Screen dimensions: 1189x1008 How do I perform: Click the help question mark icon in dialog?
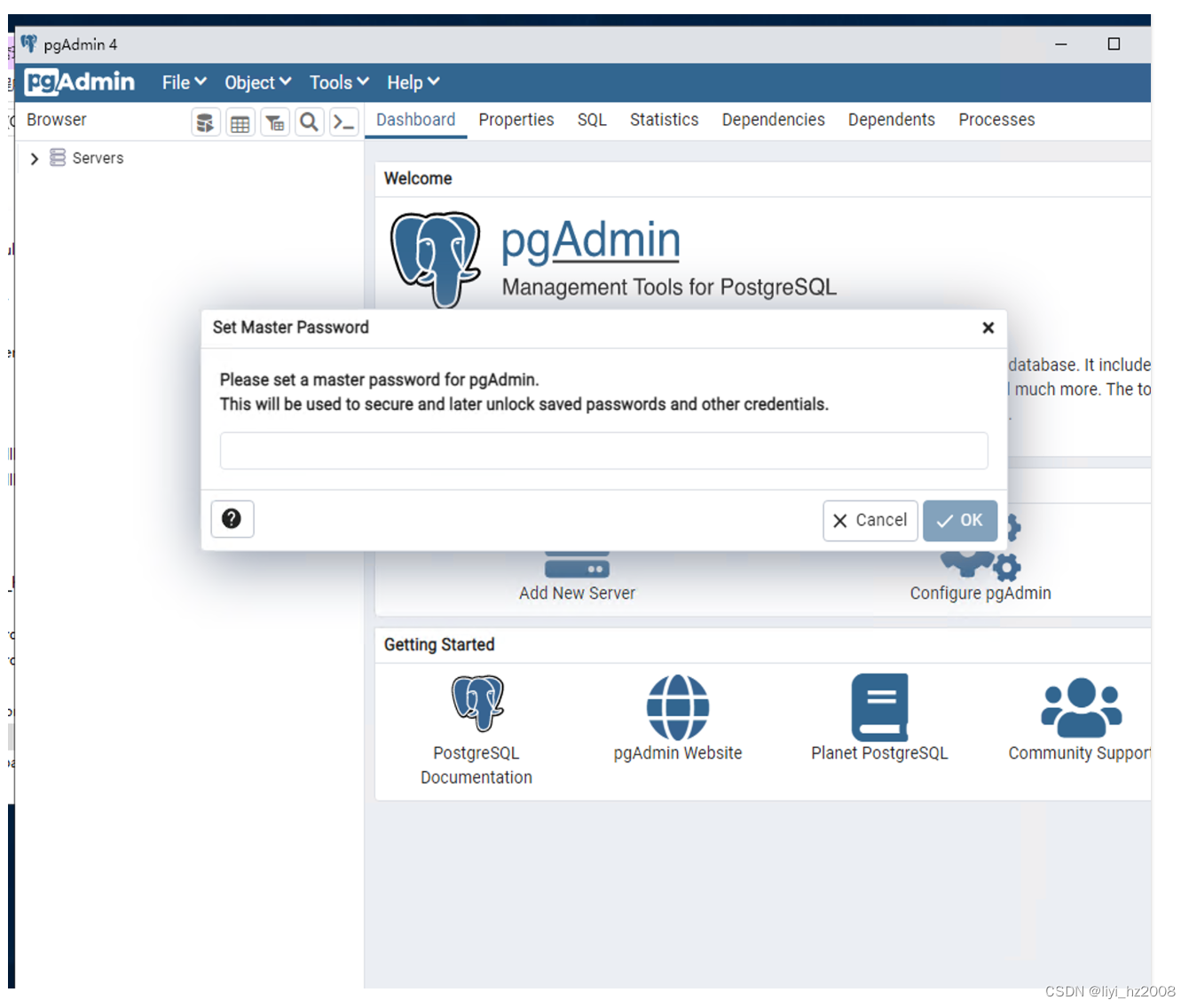pyautogui.click(x=232, y=519)
